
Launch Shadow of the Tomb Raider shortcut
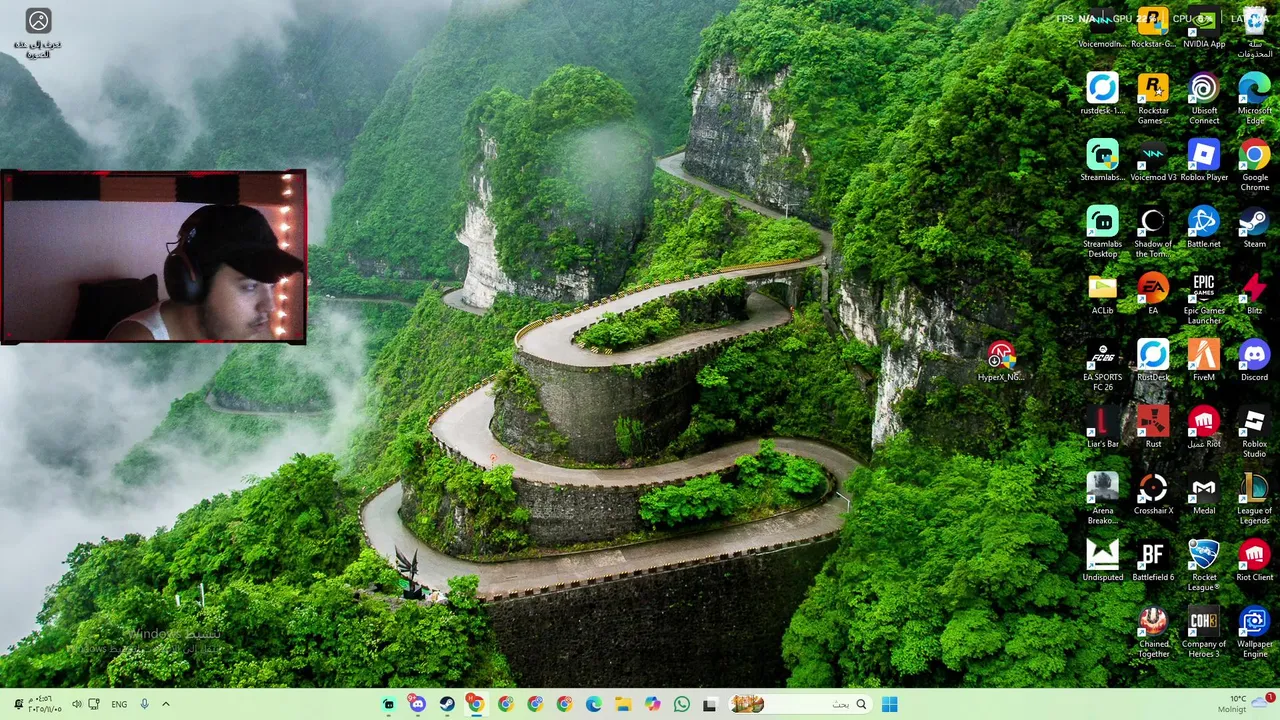coord(1153,232)
